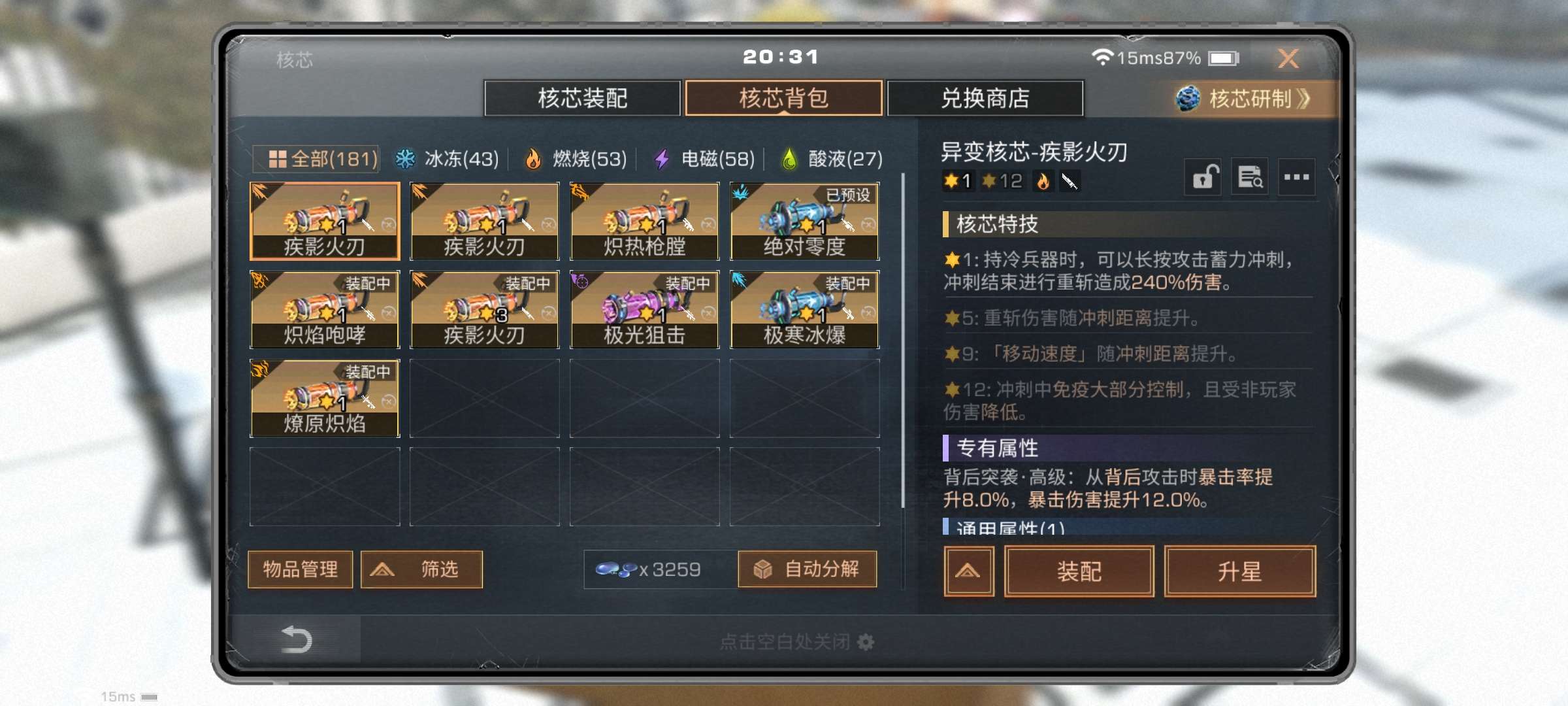Select the 极光狙击 core thumbnail

coord(644,309)
